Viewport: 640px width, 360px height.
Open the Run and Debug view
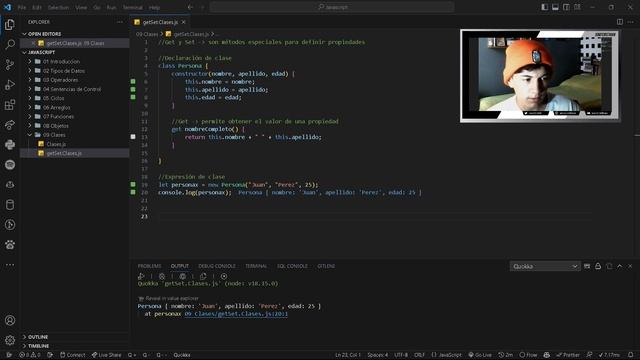pyautogui.click(x=10, y=84)
